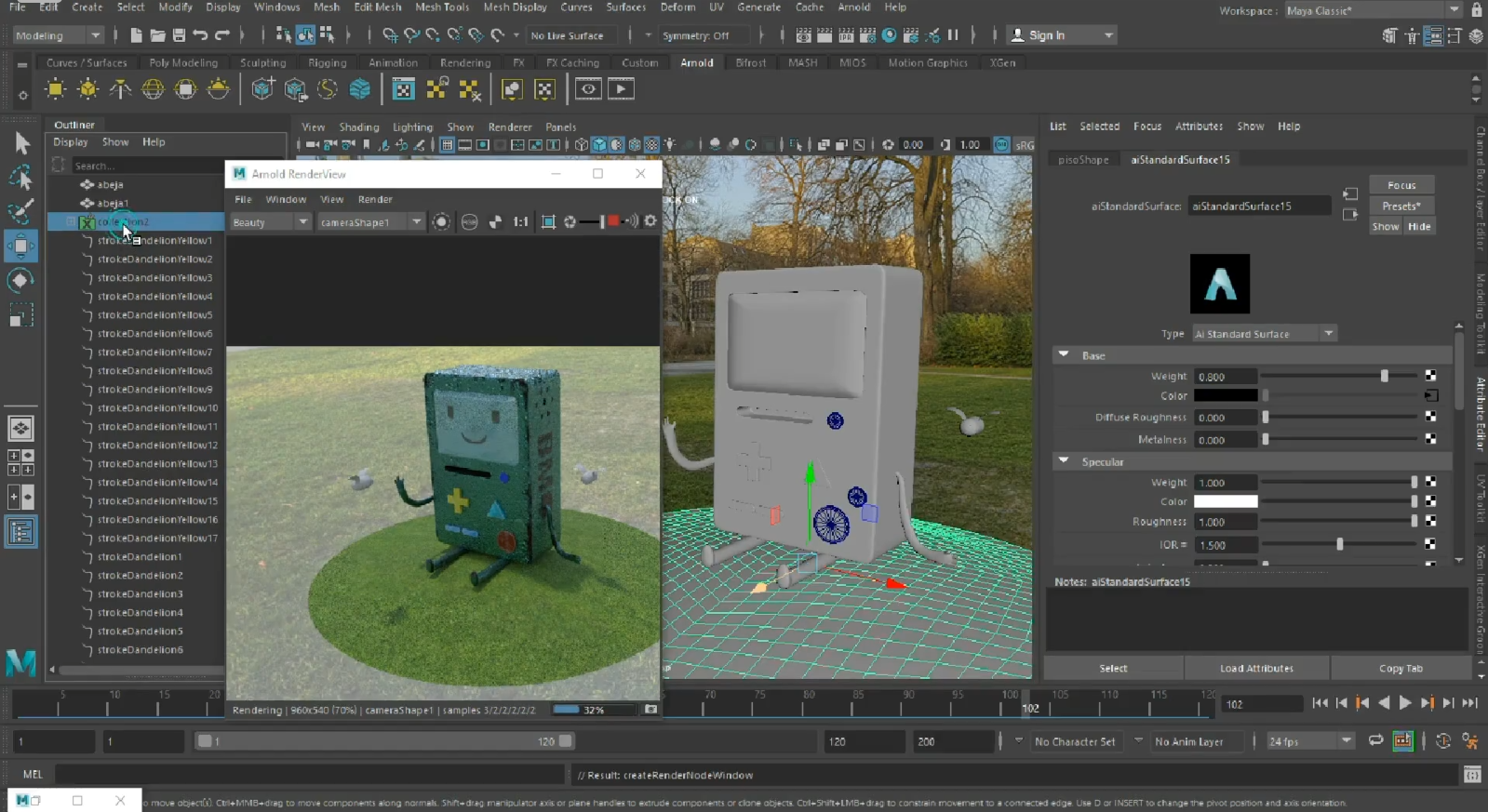This screenshot has height=812, width=1488.
Task: Click the IOR slider handle
Action: click(x=1340, y=544)
